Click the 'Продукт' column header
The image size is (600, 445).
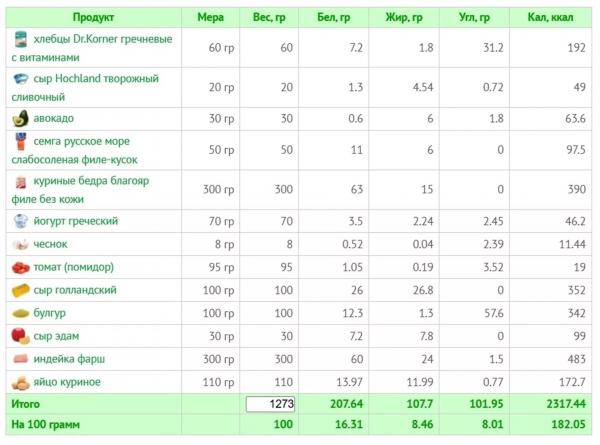click(x=93, y=18)
